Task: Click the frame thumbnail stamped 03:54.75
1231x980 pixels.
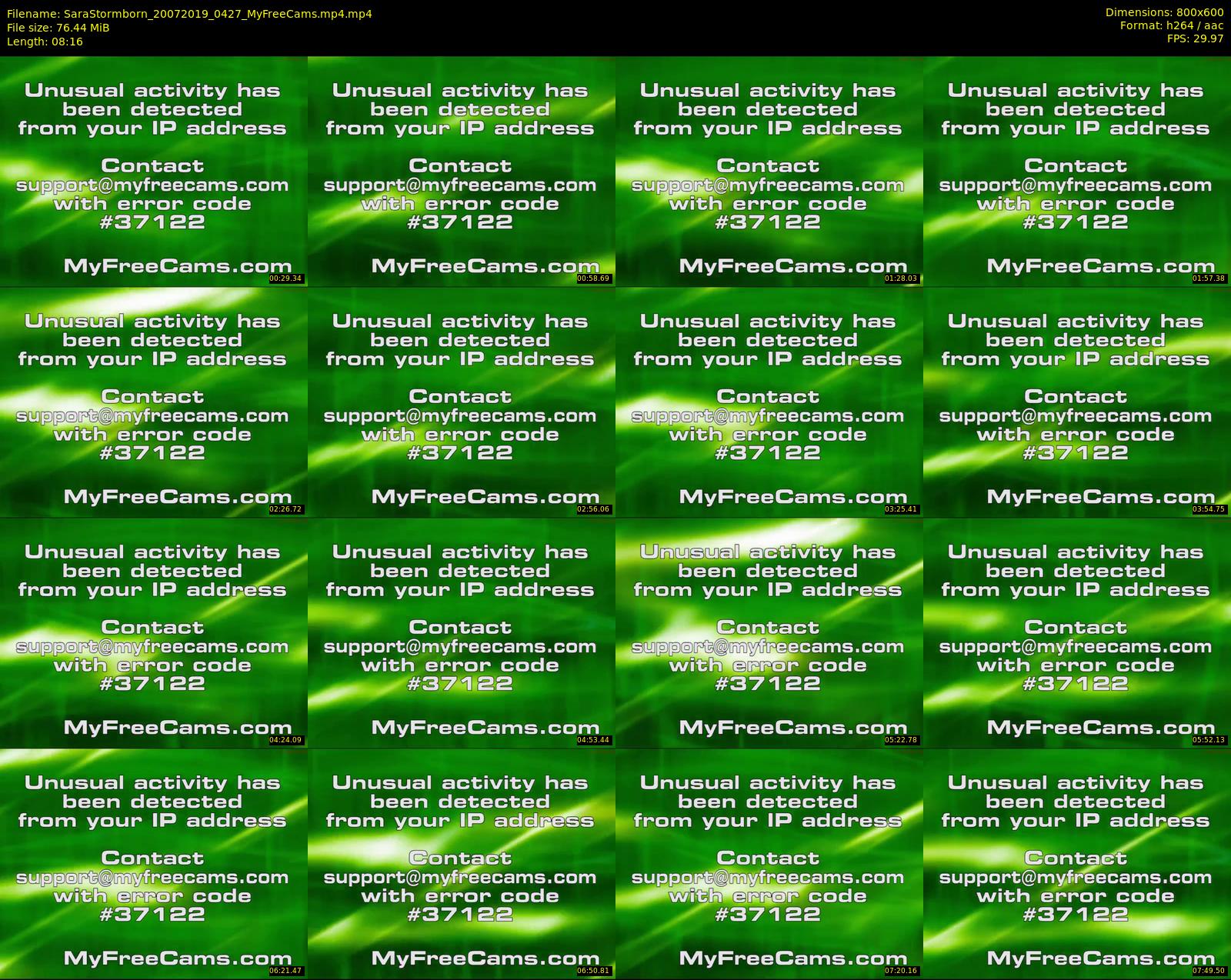Action: 1077,402
